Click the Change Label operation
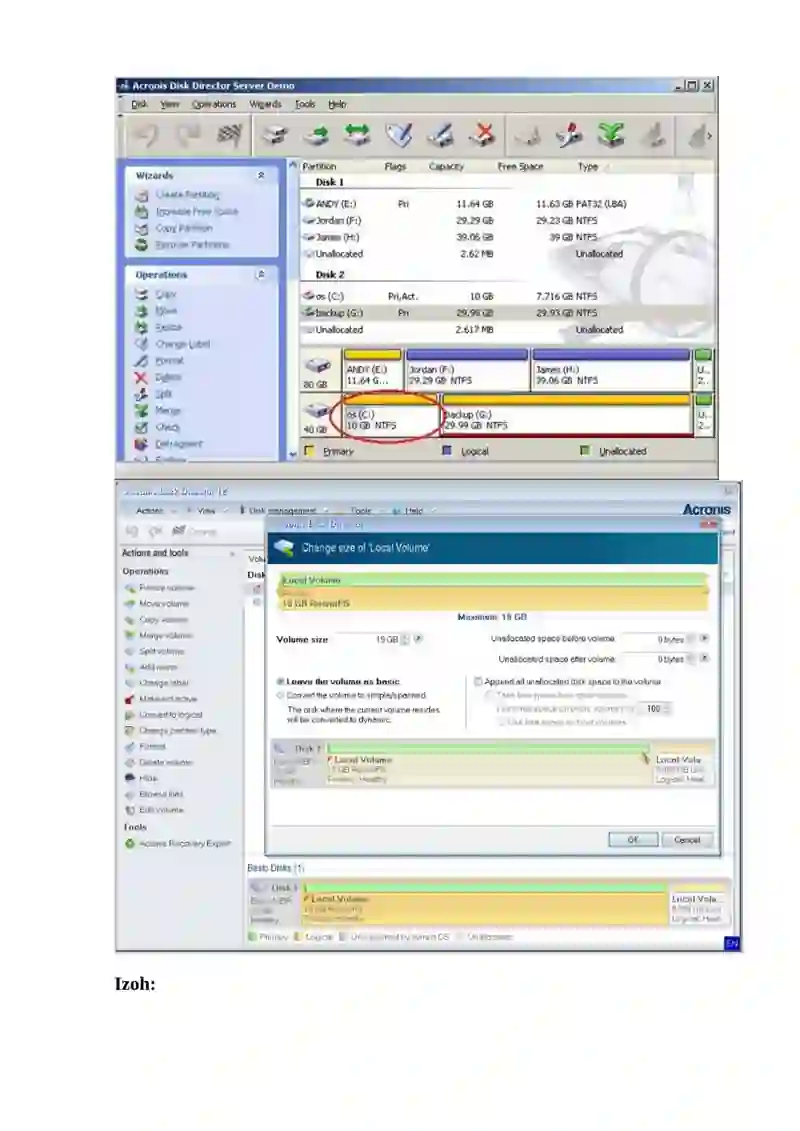800x1131 pixels. (x=183, y=344)
